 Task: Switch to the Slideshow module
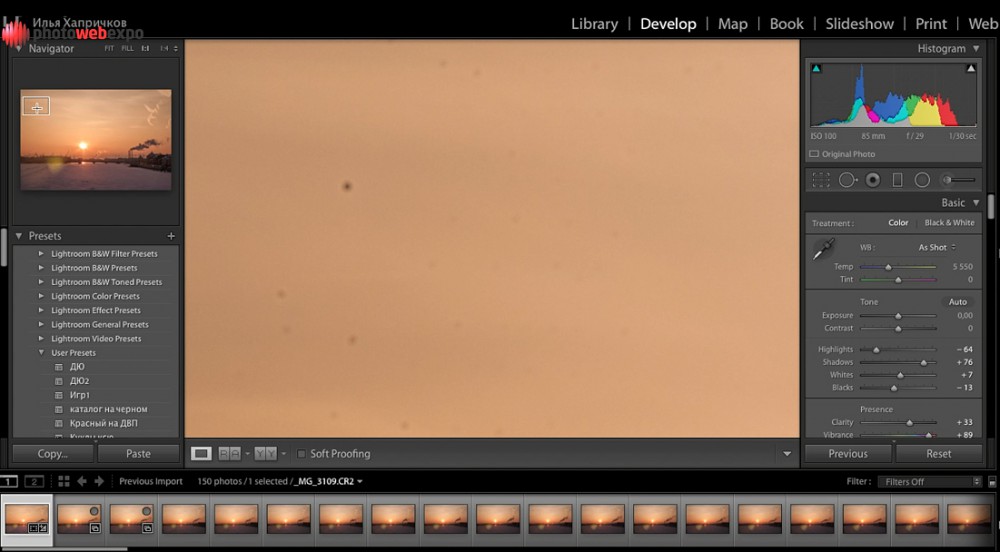[x=860, y=24]
